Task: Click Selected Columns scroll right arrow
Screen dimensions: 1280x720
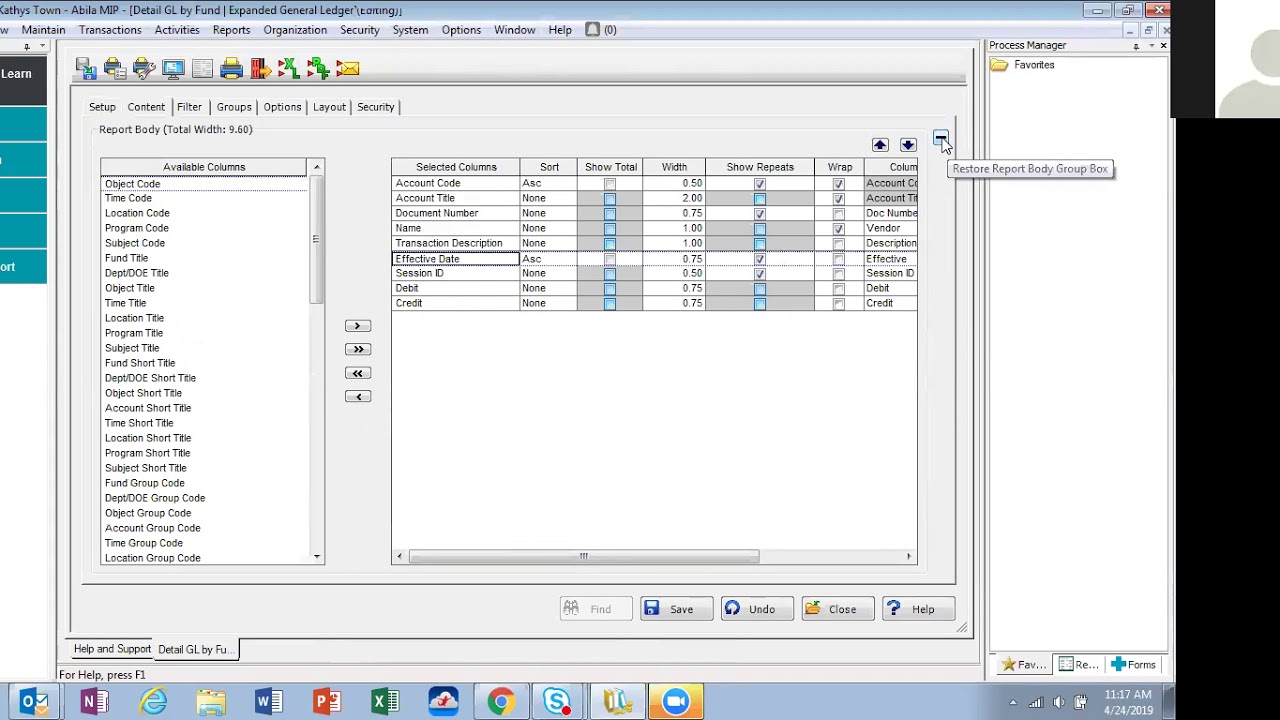Action: (x=909, y=557)
